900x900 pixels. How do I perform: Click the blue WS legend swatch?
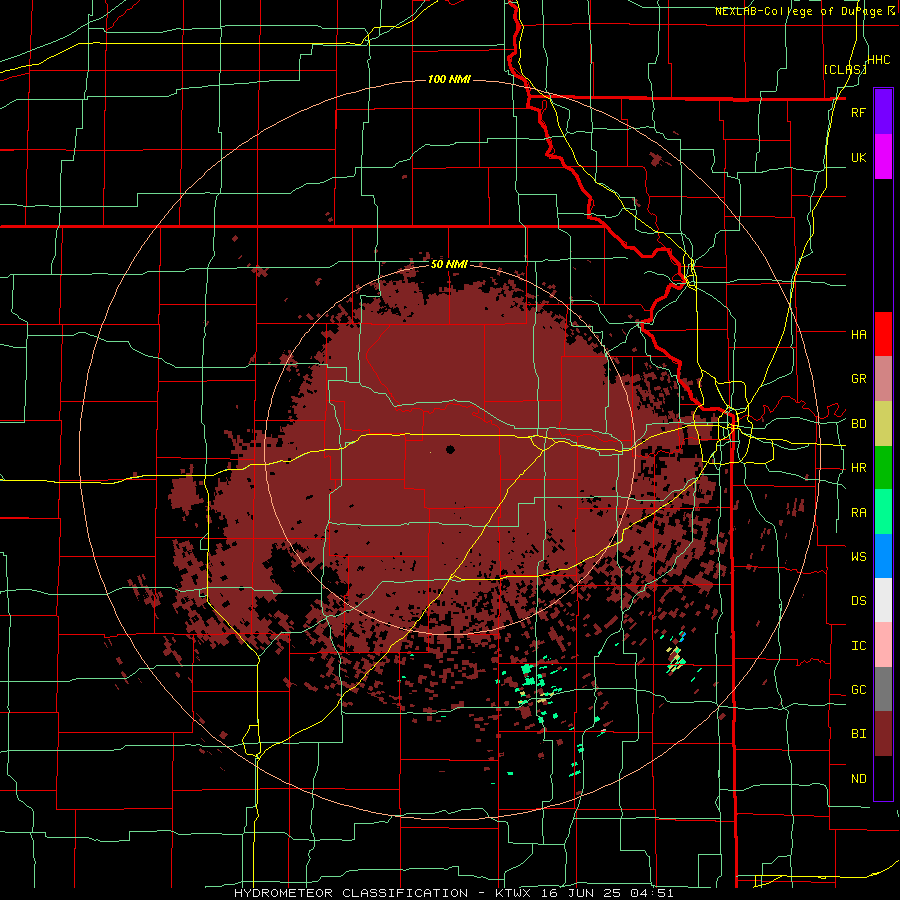pos(883,556)
